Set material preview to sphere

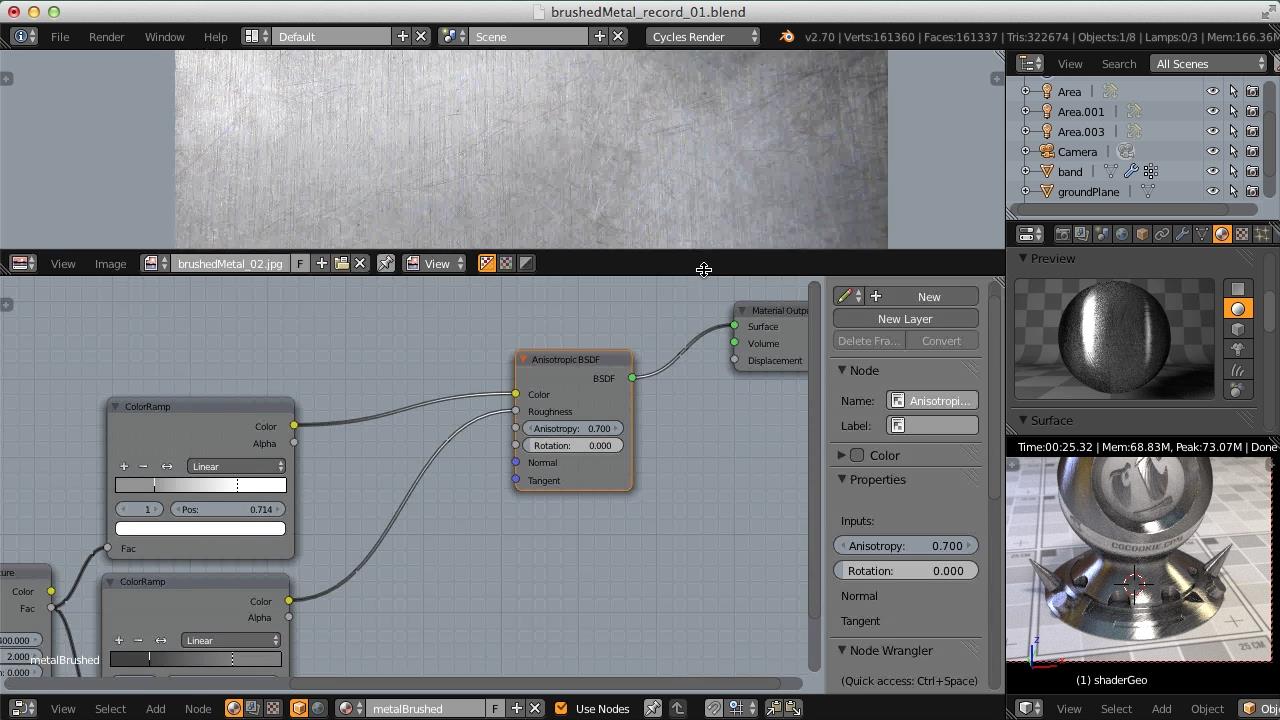[x=1238, y=309]
